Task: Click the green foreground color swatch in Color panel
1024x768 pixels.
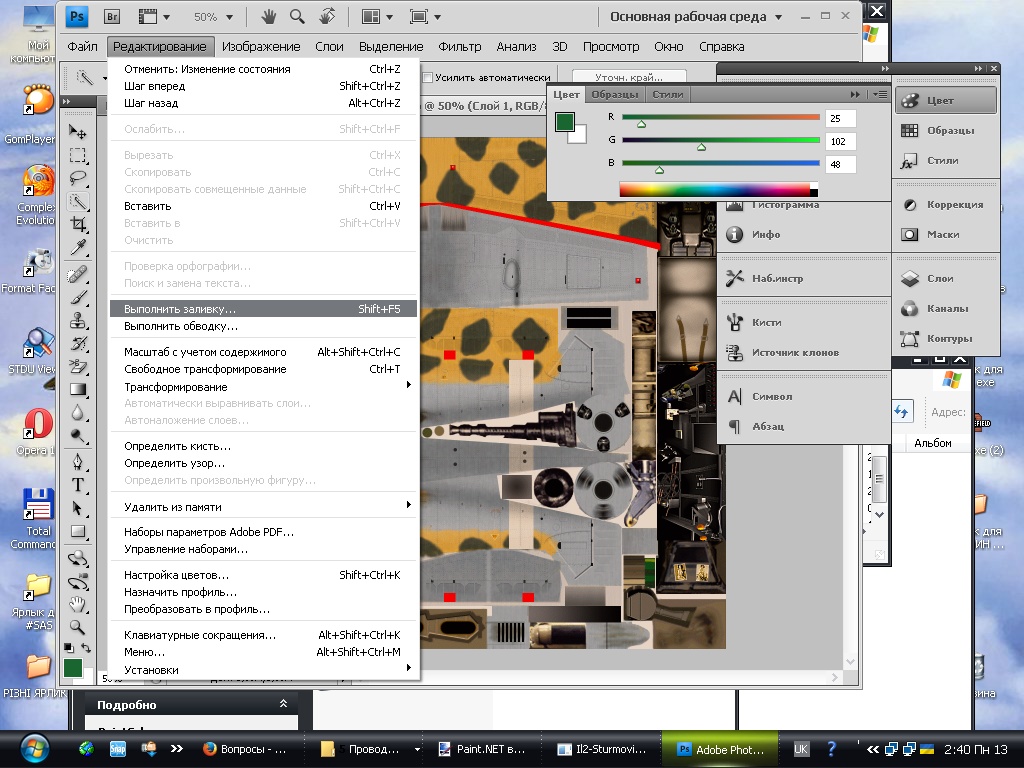Action: point(565,121)
